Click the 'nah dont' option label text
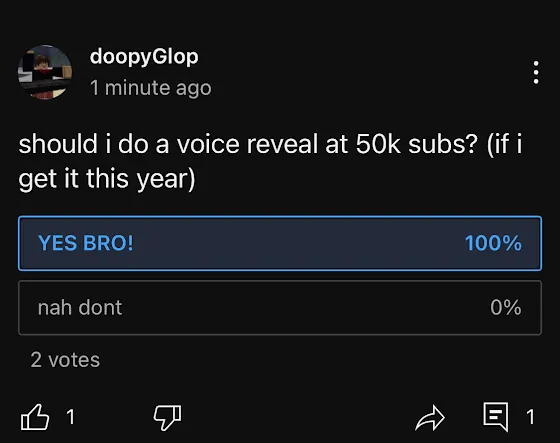The width and height of the screenshot is (560, 443). [x=80, y=308]
